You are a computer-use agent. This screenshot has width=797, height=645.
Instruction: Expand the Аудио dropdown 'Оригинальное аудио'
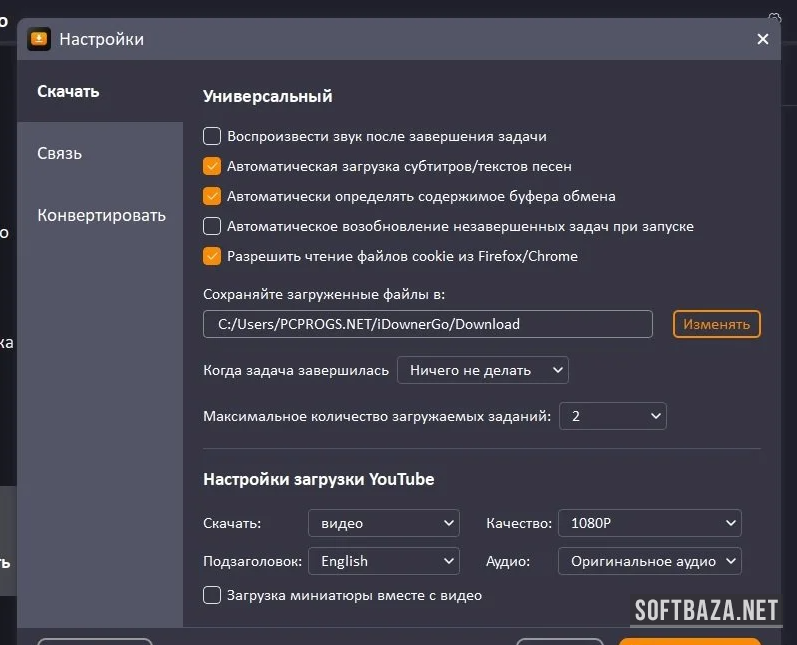pyautogui.click(x=649, y=561)
